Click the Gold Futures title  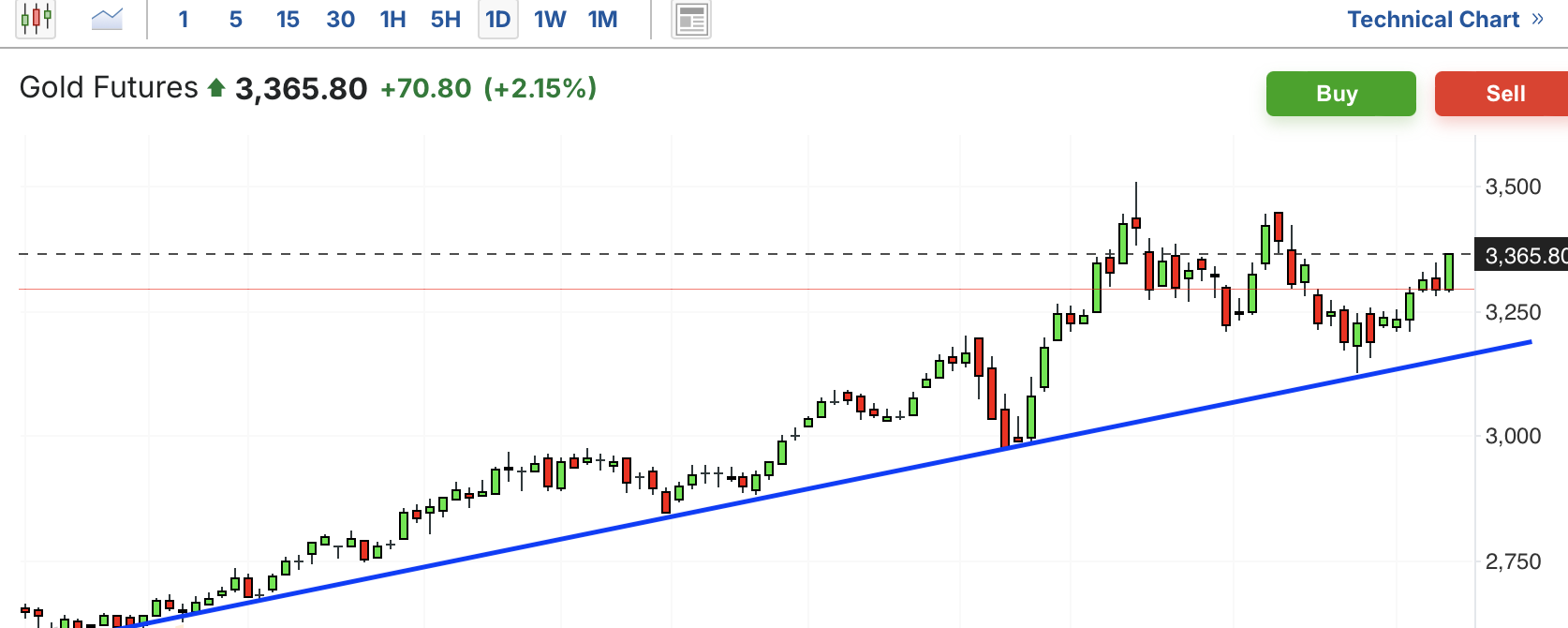tap(109, 87)
